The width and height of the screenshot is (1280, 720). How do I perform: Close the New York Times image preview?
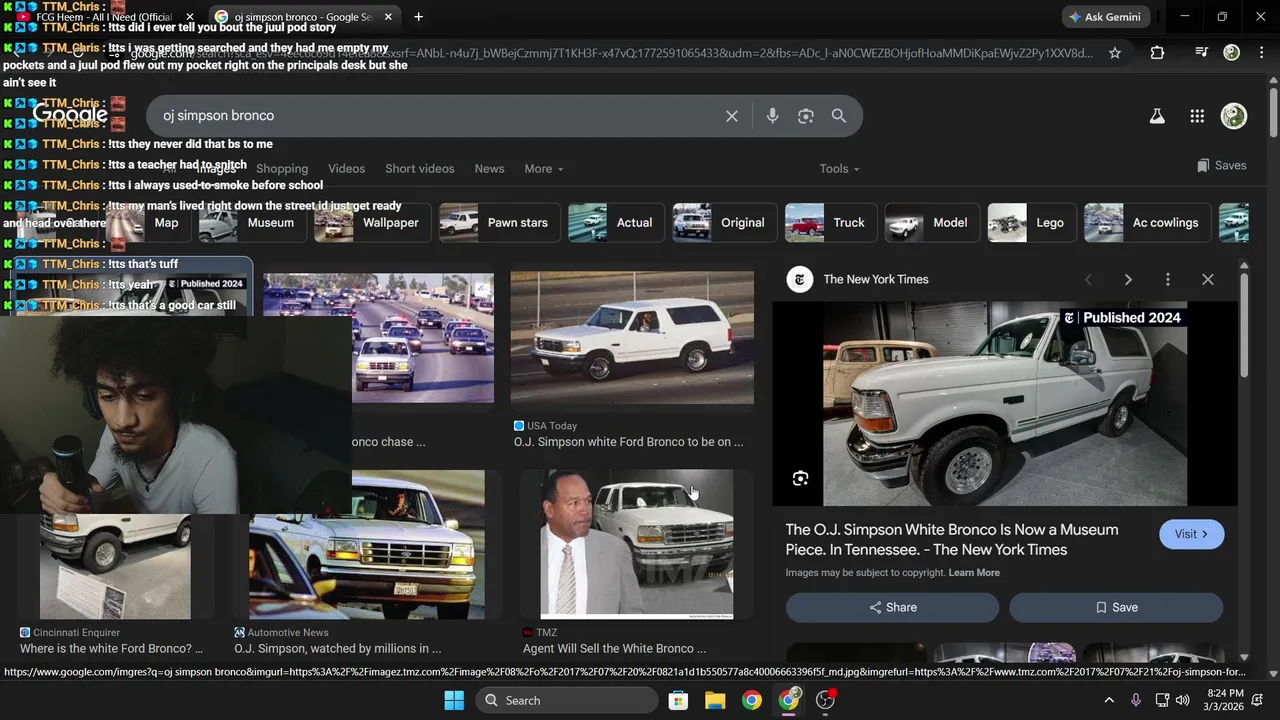1208,280
